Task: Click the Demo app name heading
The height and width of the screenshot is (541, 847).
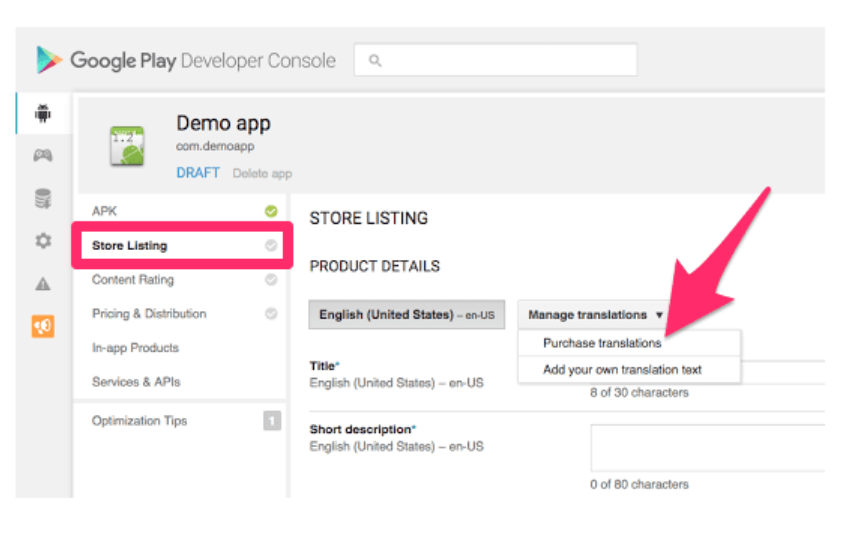Action: 223,124
